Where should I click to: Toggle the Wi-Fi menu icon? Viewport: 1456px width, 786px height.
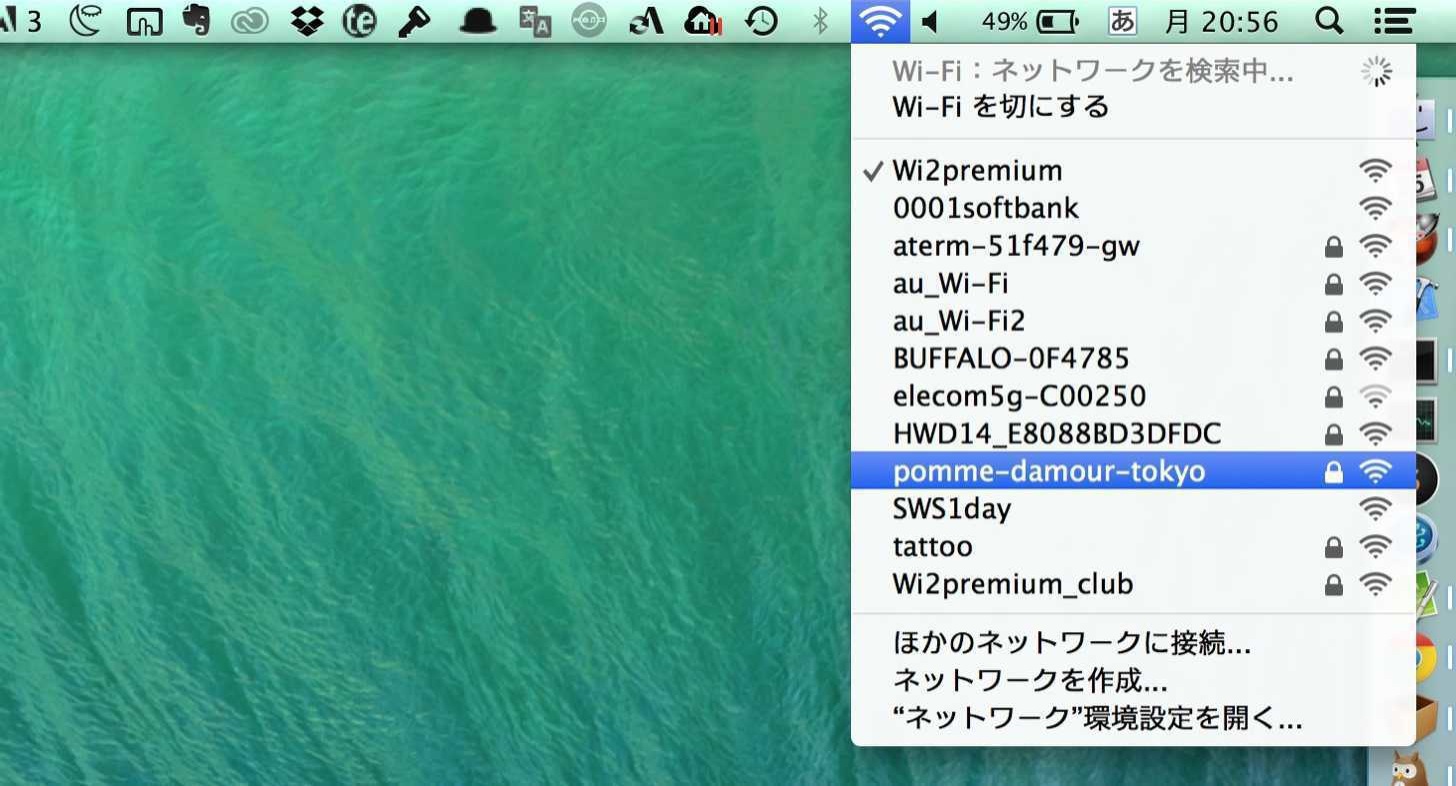[x=880, y=21]
